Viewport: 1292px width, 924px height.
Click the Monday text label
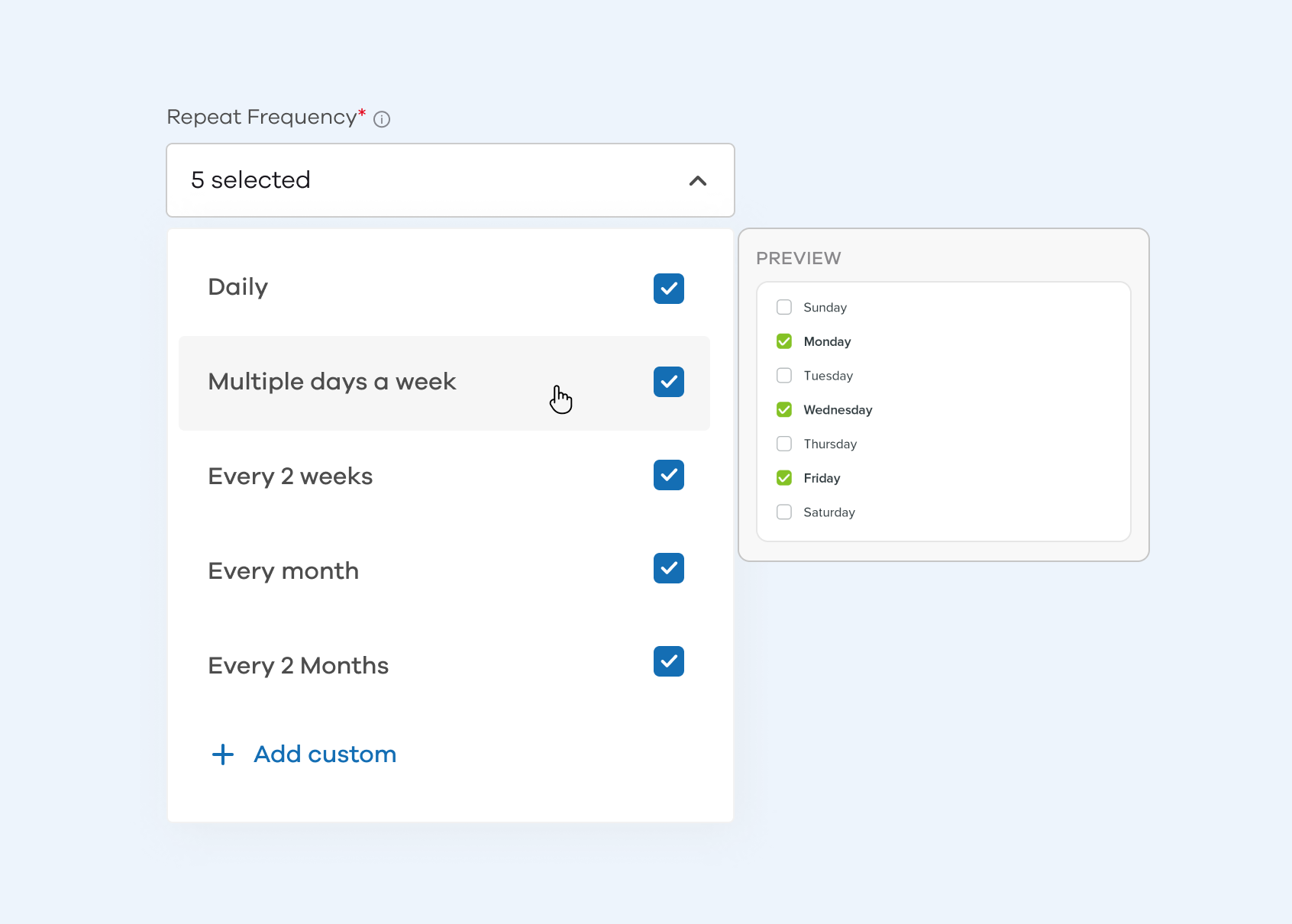[x=827, y=341]
